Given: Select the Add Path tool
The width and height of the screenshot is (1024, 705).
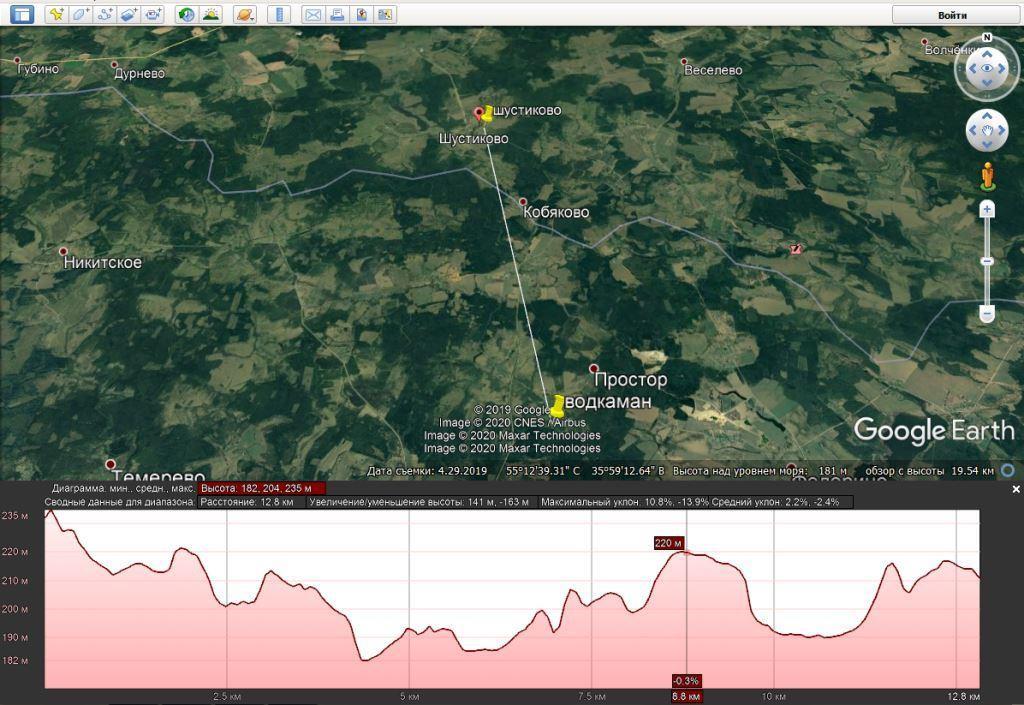Looking at the screenshot, I should pyautogui.click(x=104, y=14).
